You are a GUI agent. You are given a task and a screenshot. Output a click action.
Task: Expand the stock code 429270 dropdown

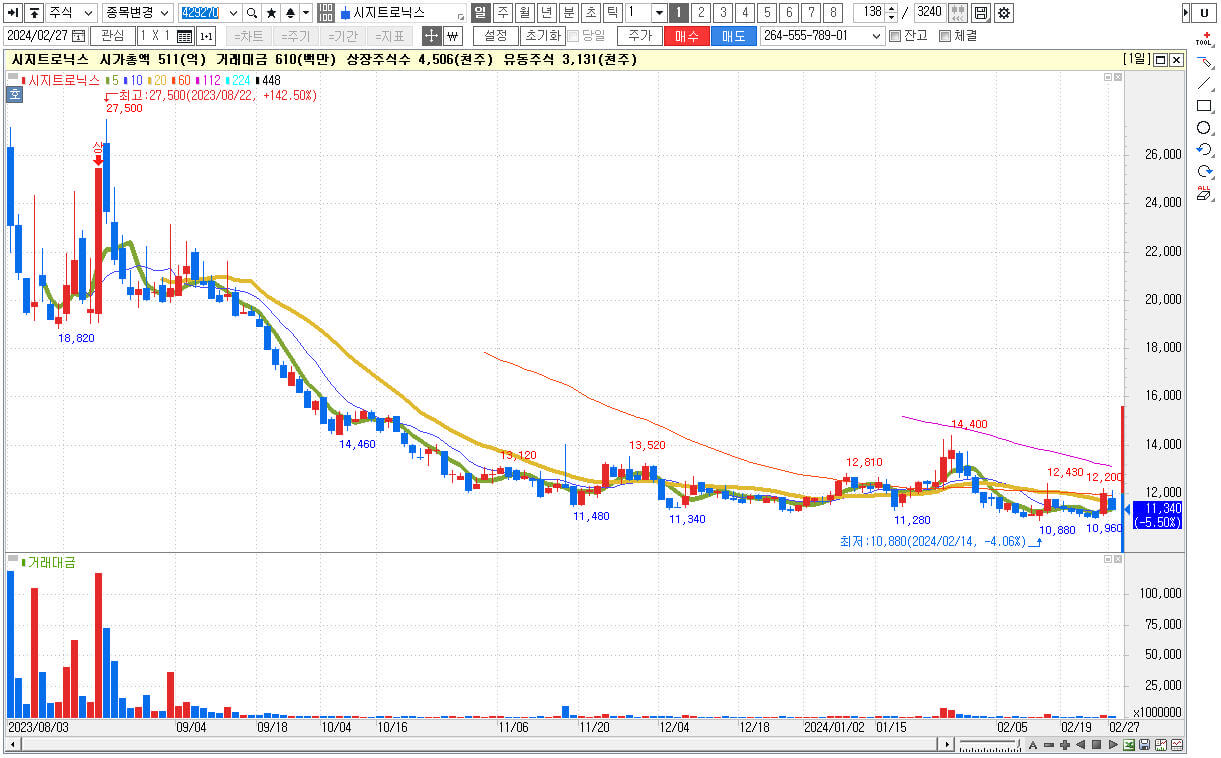pos(234,13)
